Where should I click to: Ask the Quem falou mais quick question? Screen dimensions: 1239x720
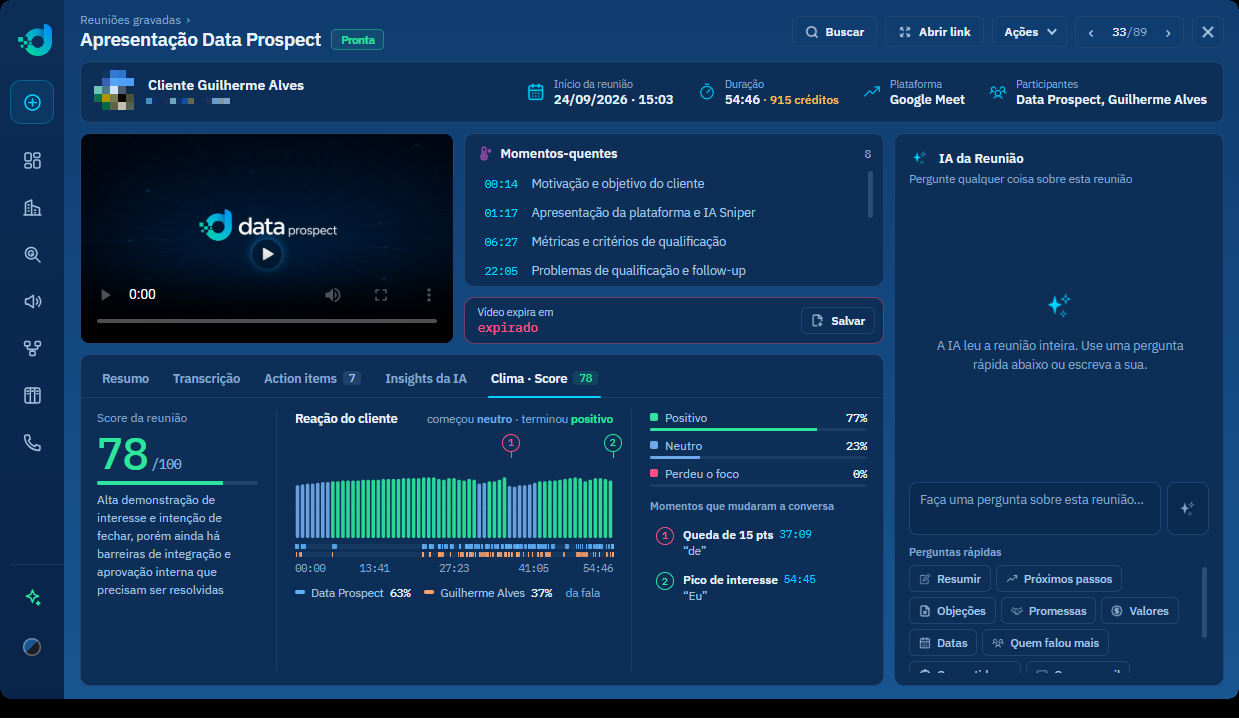(1046, 643)
